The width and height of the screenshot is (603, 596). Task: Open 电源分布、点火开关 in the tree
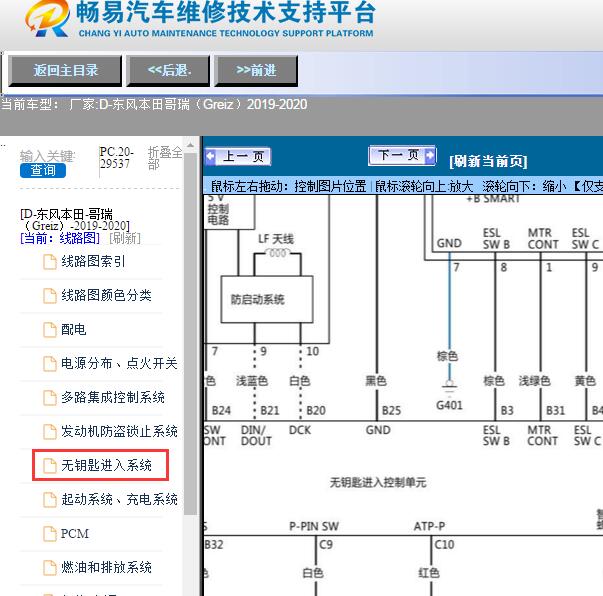(119, 363)
